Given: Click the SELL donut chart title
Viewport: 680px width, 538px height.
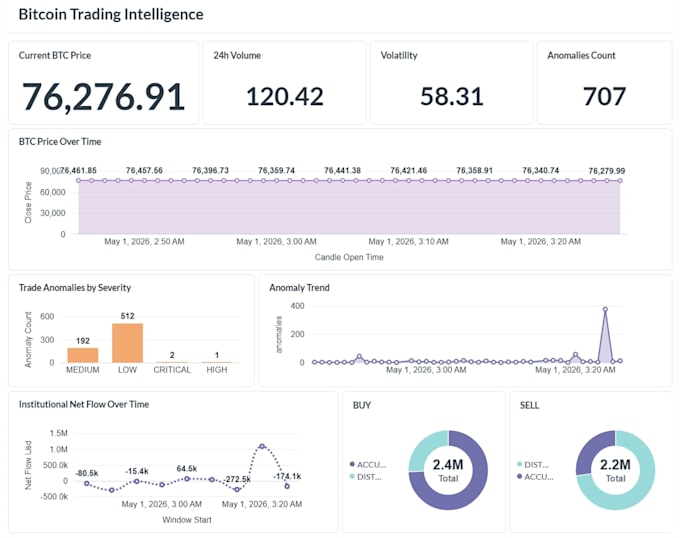Looking at the screenshot, I should 530,405.
